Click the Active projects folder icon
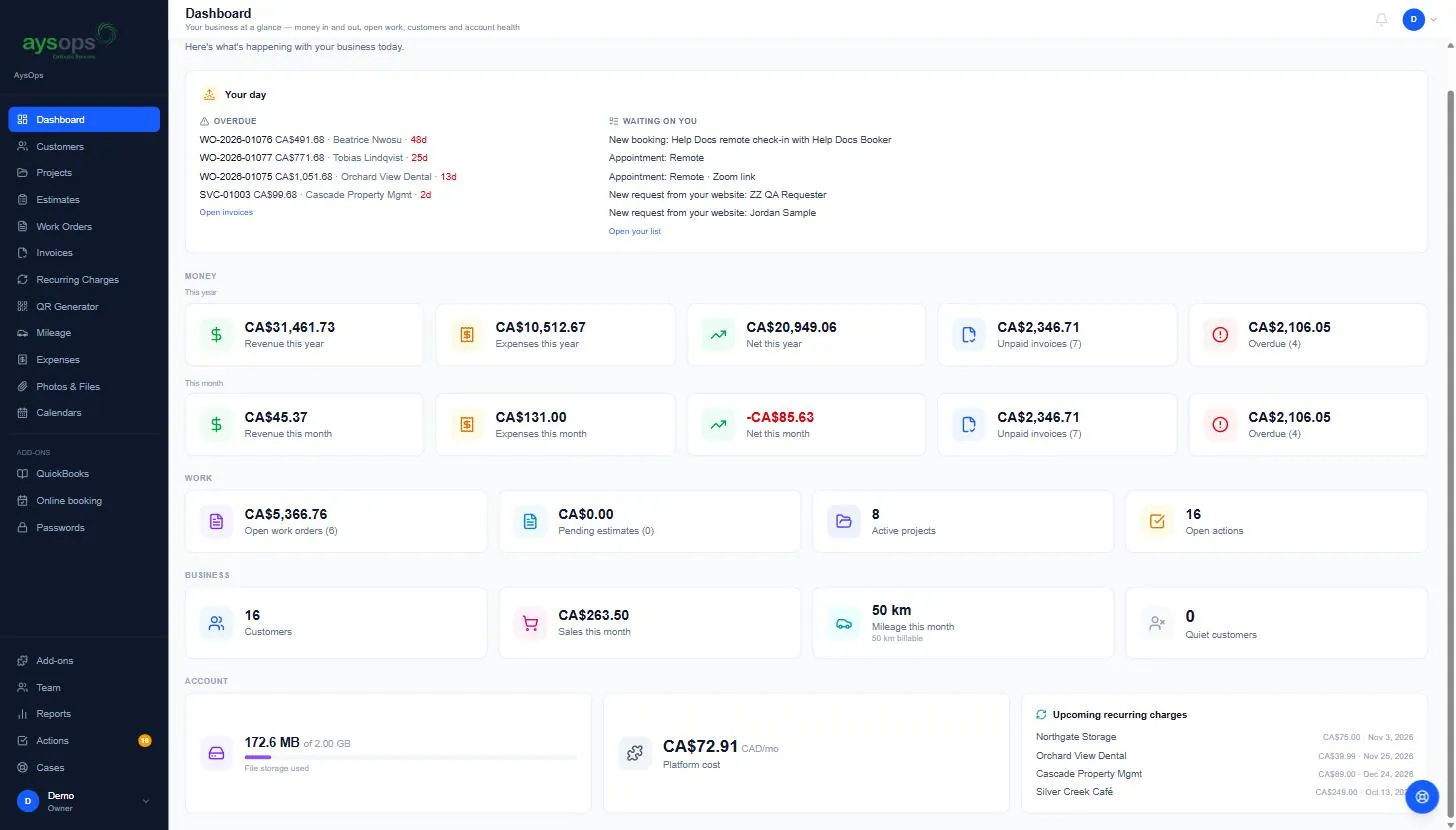This screenshot has width=1456, height=830. tap(844, 521)
